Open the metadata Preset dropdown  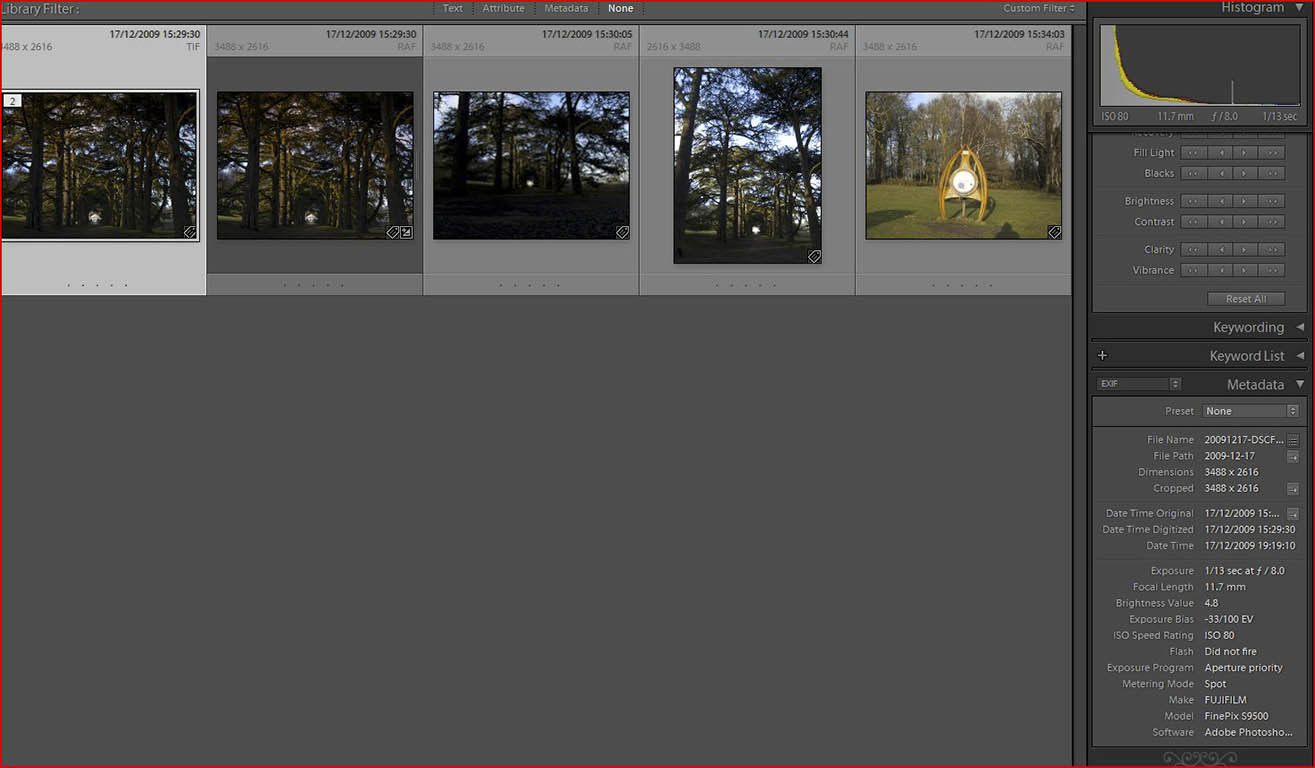click(x=1251, y=411)
